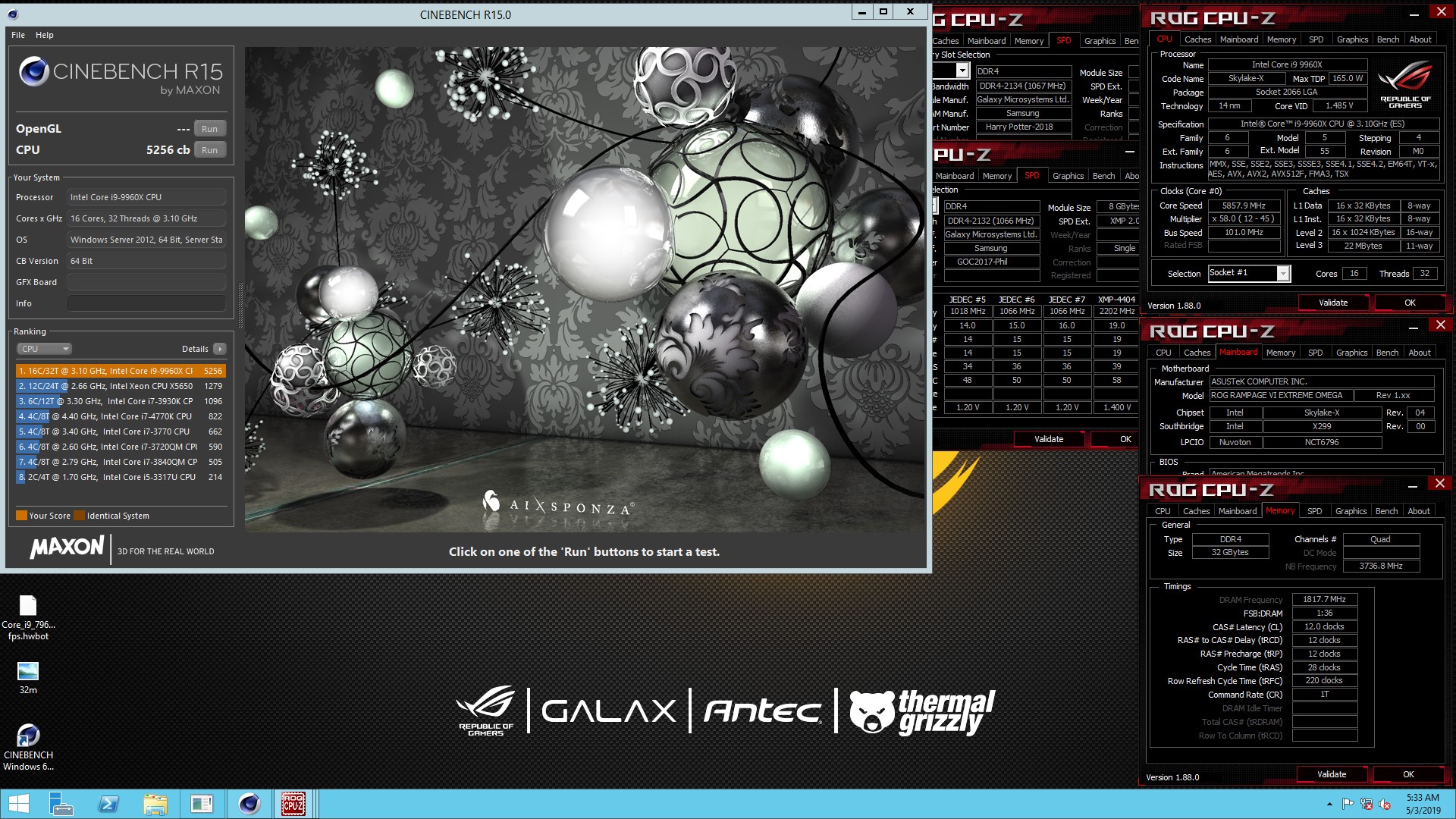The image size is (1456, 819).
Task: Open Server Manager from the taskbar
Action: coord(61,804)
